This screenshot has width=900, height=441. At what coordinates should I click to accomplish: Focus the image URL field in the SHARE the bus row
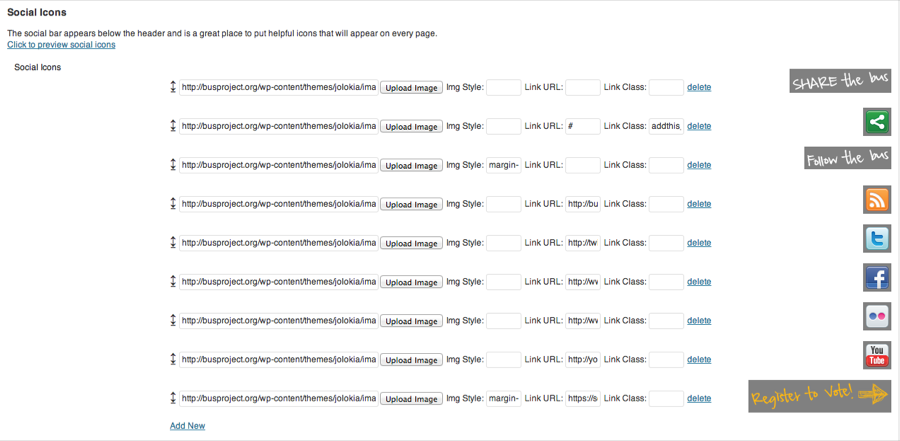[279, 87]
